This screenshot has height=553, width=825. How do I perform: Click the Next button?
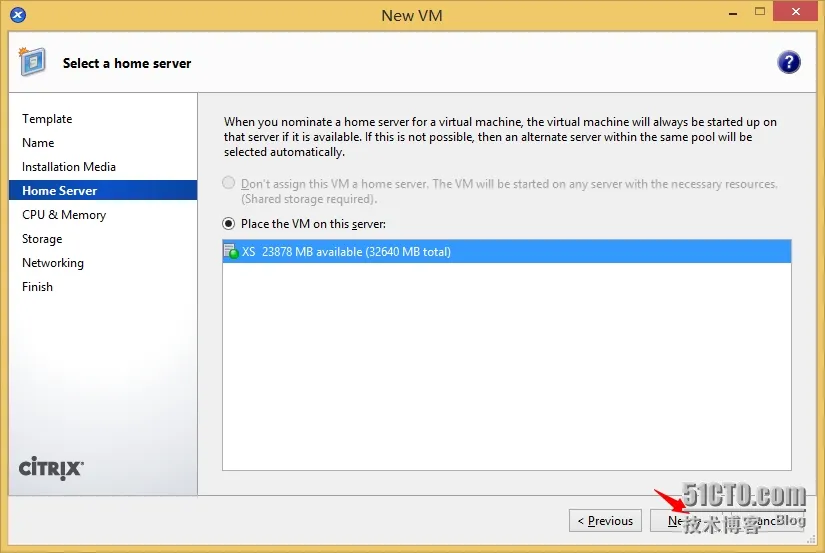pos(686,521)
